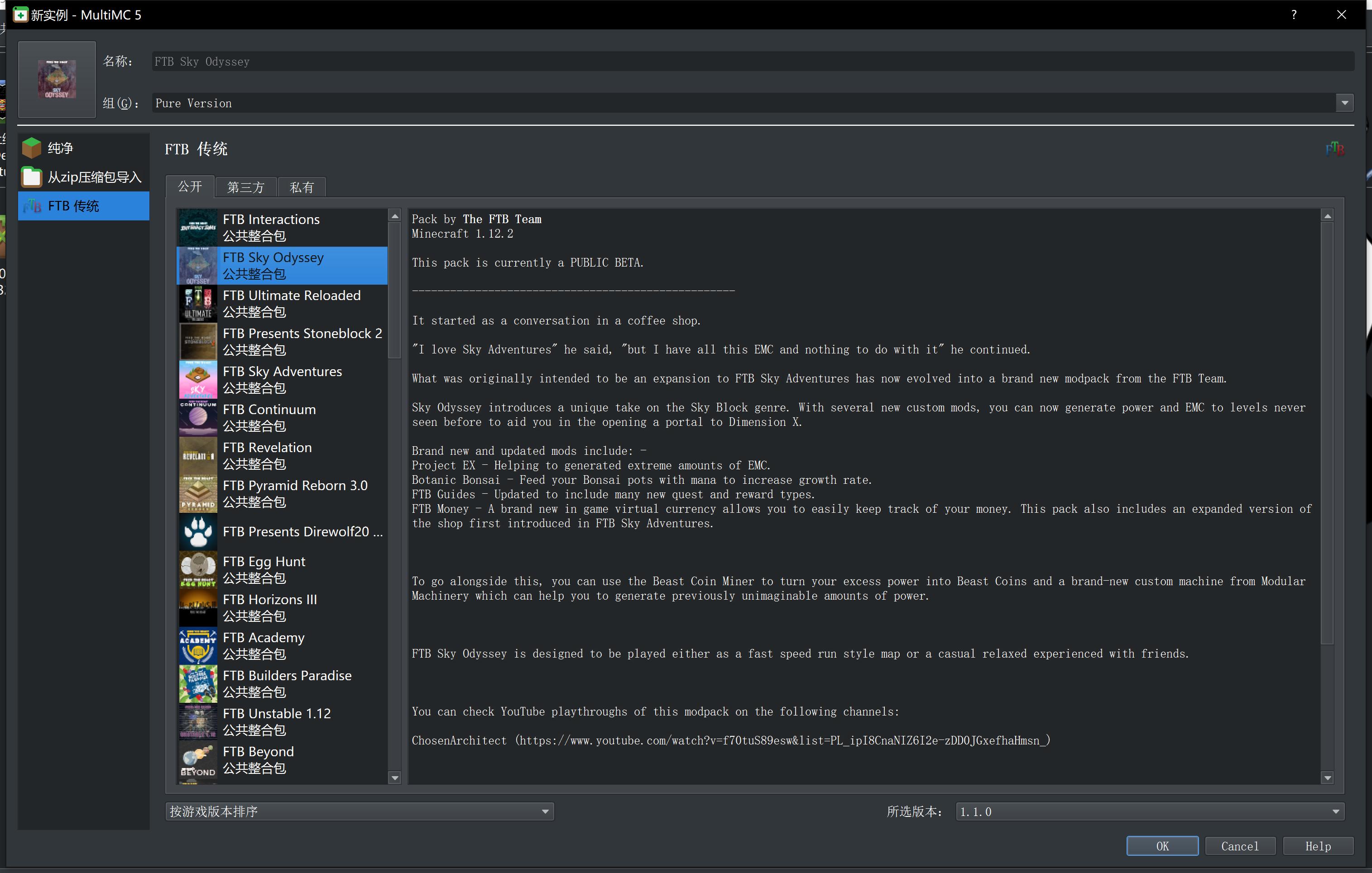Image resolution: width=1372 pixels, height=873 pixels.
Task: Open the 公开 tab
Action: (190, 187)
